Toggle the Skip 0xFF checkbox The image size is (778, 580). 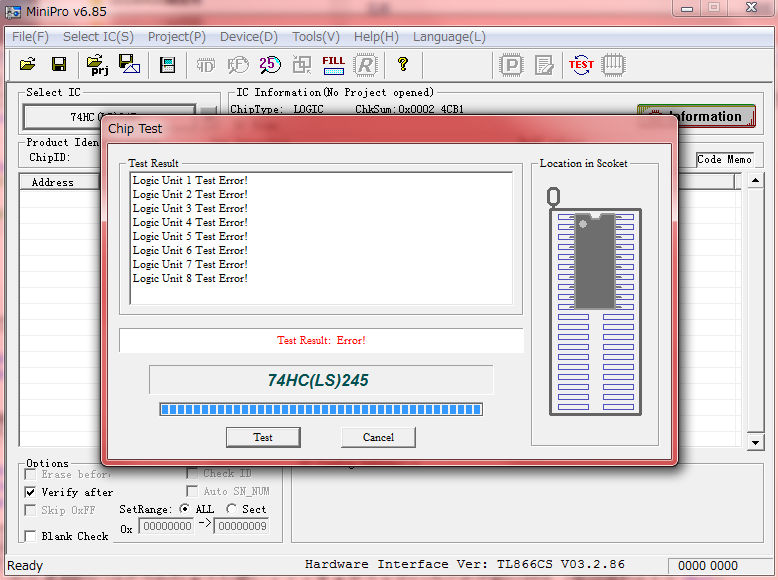coord(30,510)
